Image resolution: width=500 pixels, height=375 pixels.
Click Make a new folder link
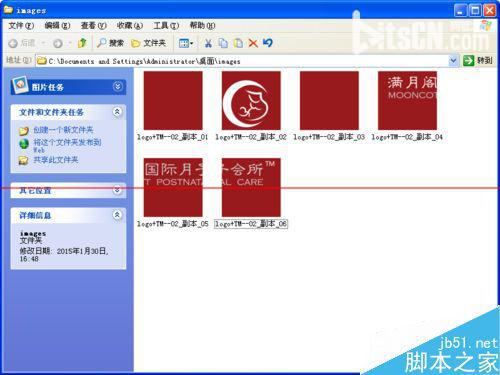click(63, 130)
